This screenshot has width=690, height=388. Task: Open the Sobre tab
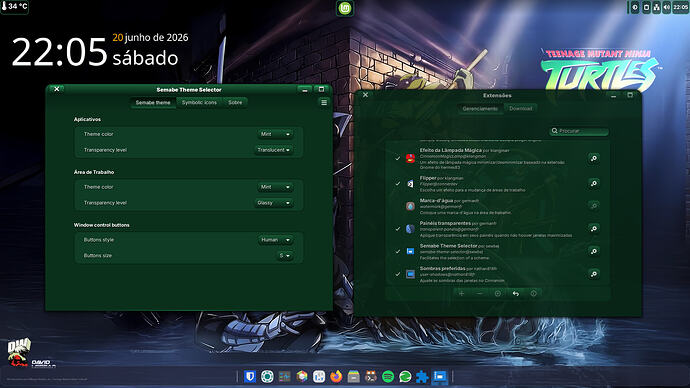[x=235, y=102]
